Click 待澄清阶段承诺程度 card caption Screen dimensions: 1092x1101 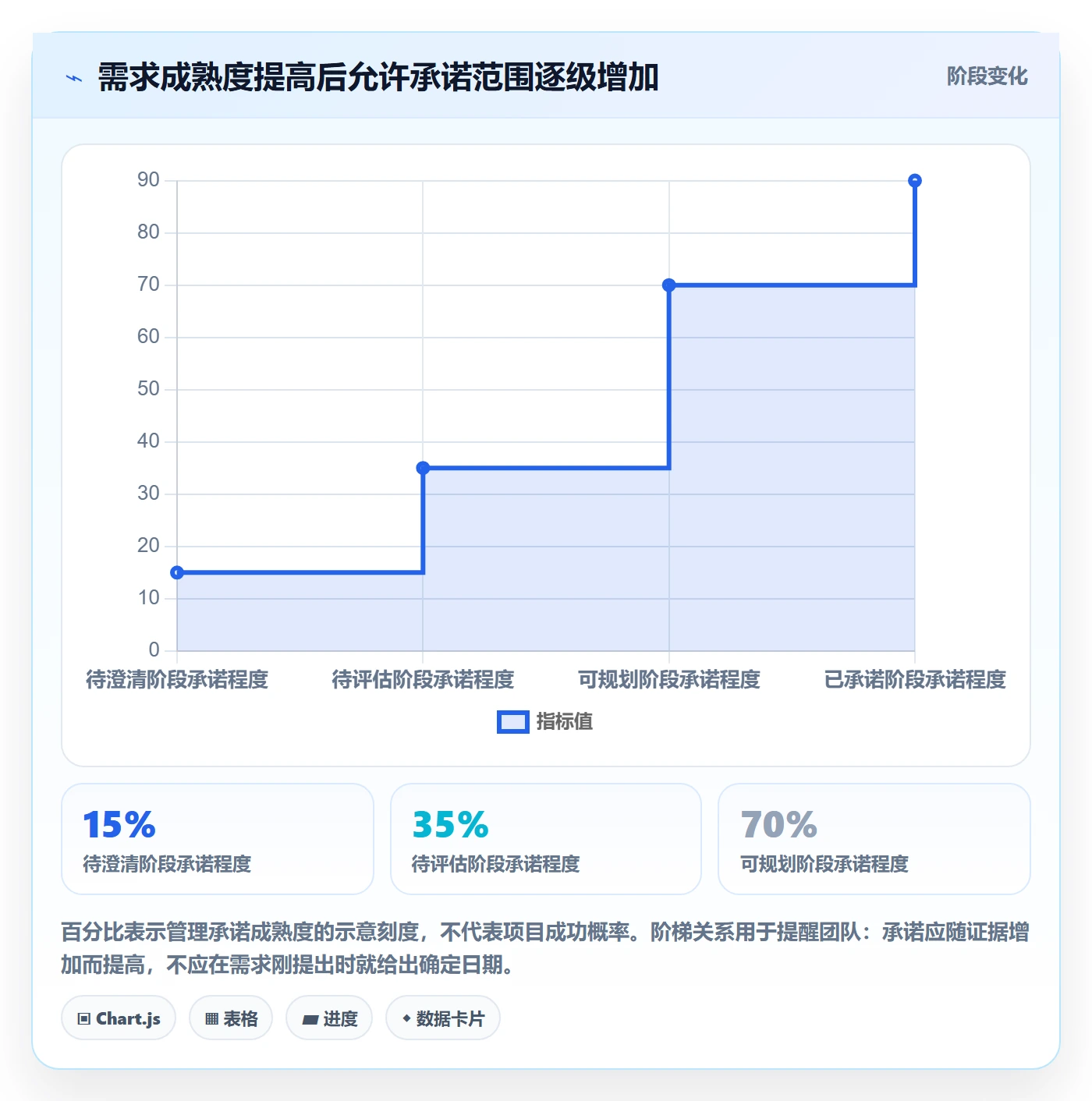click(x=167, y=864)
